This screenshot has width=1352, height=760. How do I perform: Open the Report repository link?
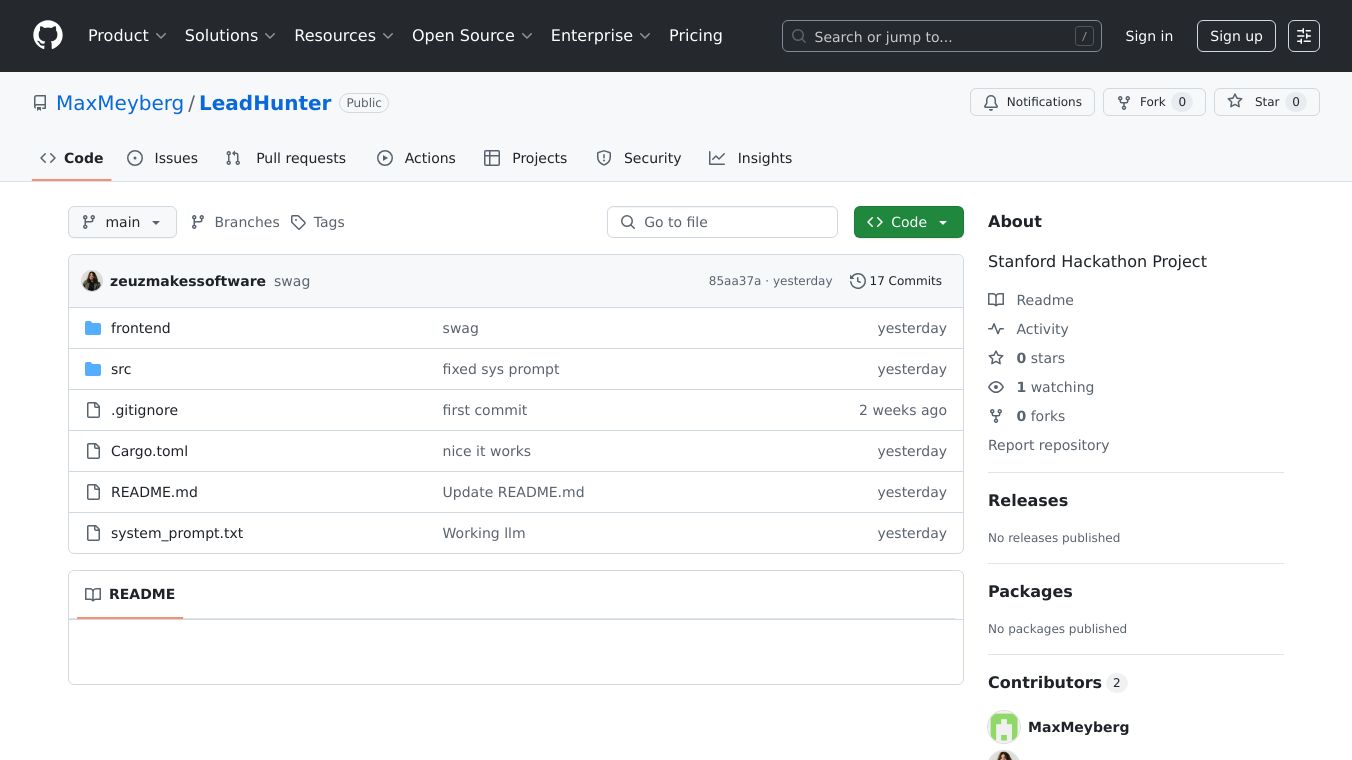pos(1048,445)
